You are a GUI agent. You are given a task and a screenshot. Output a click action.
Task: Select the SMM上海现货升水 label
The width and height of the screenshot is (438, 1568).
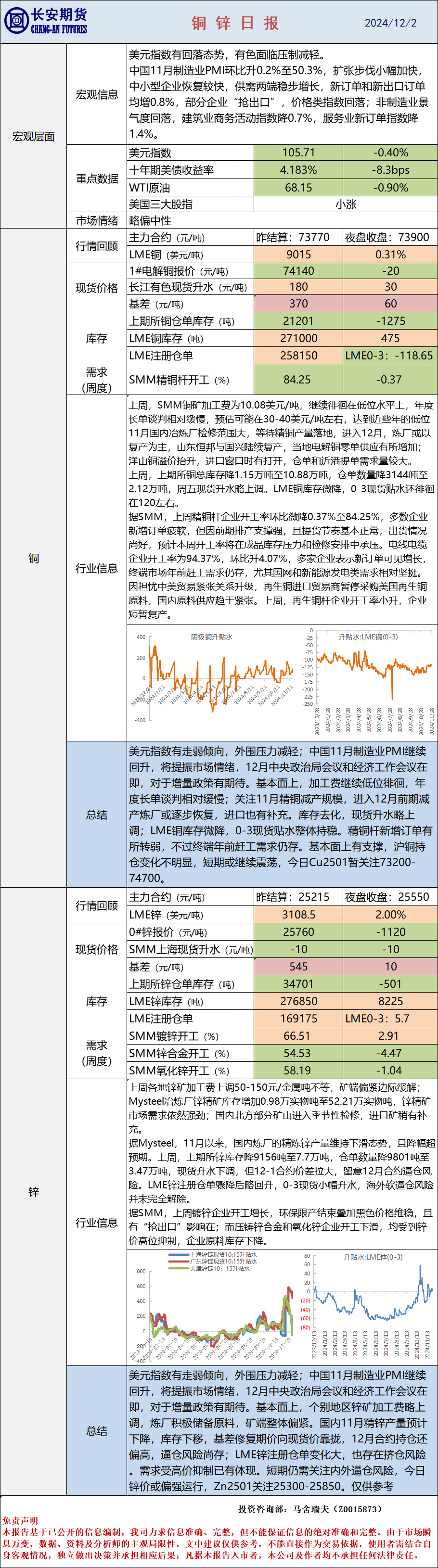click(x=190, y=949)
